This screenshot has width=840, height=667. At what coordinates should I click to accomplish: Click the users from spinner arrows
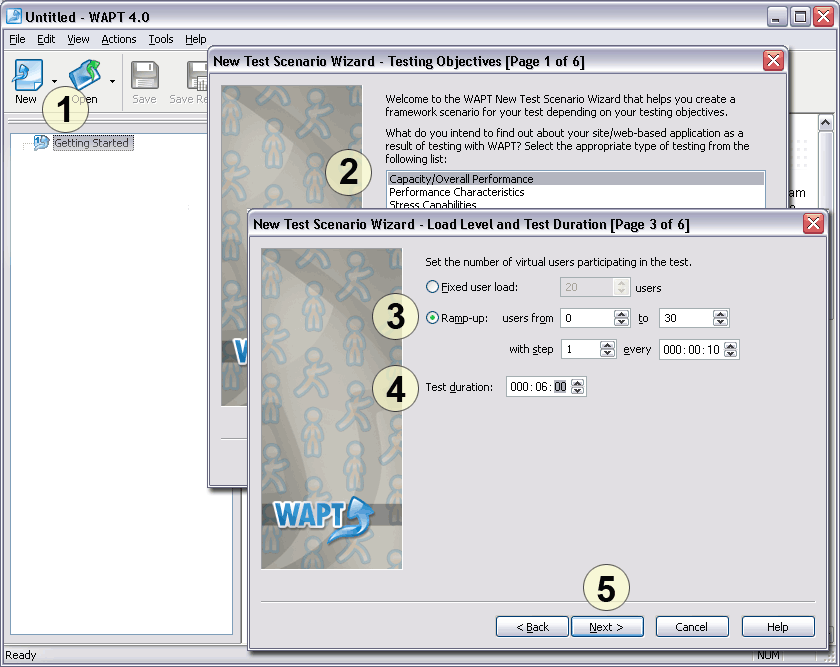click(621, 318)
